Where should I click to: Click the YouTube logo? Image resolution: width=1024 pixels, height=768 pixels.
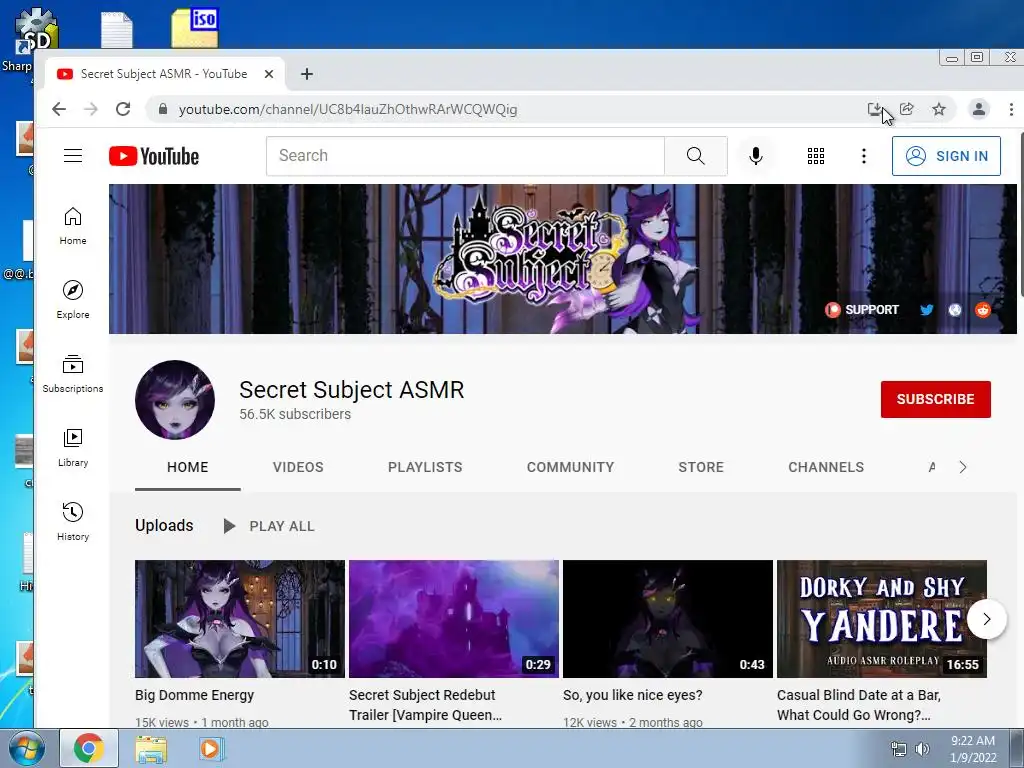tap(154, 156)
